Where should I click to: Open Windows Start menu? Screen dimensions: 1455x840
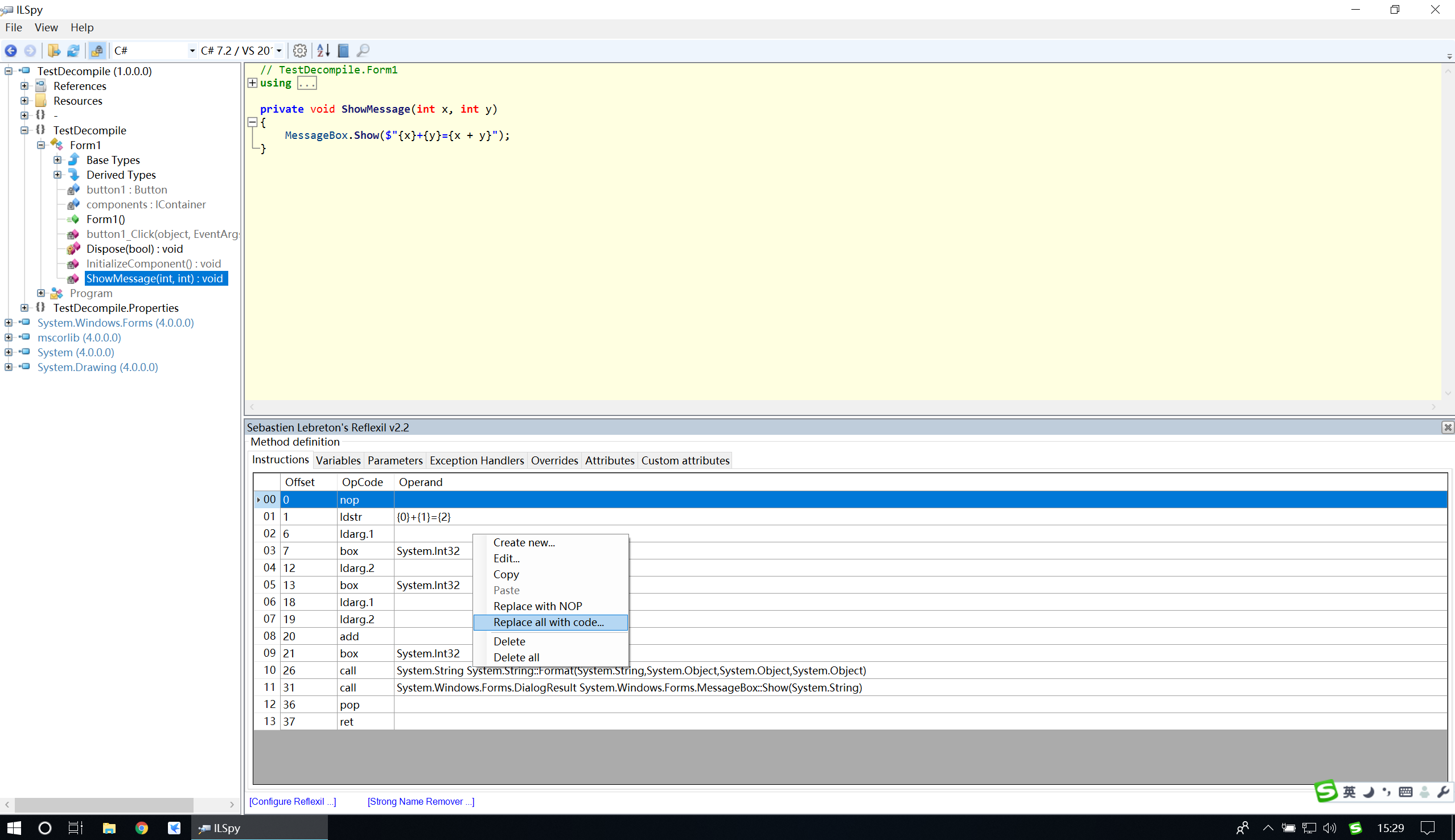point(14,828)
